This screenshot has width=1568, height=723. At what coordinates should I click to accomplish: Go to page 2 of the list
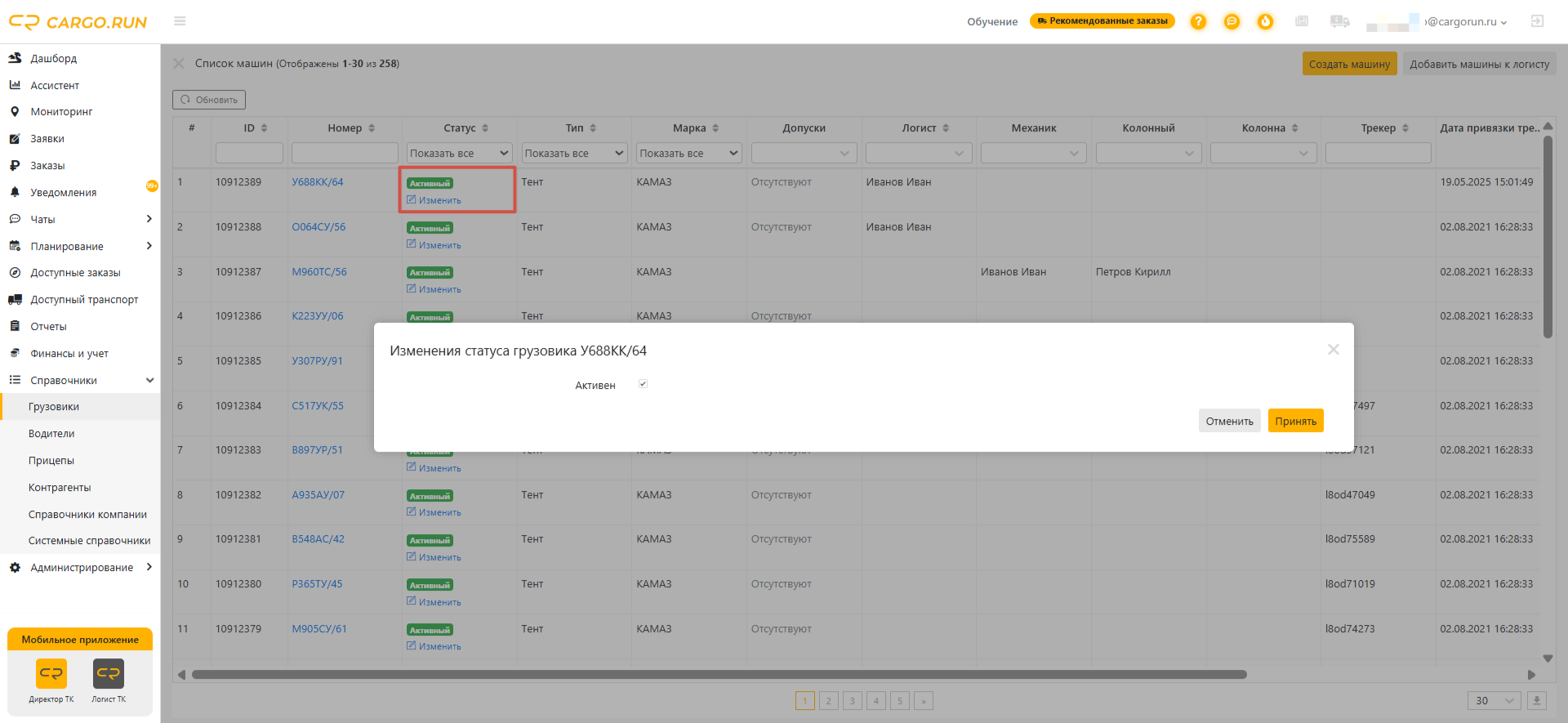point(828,701)
